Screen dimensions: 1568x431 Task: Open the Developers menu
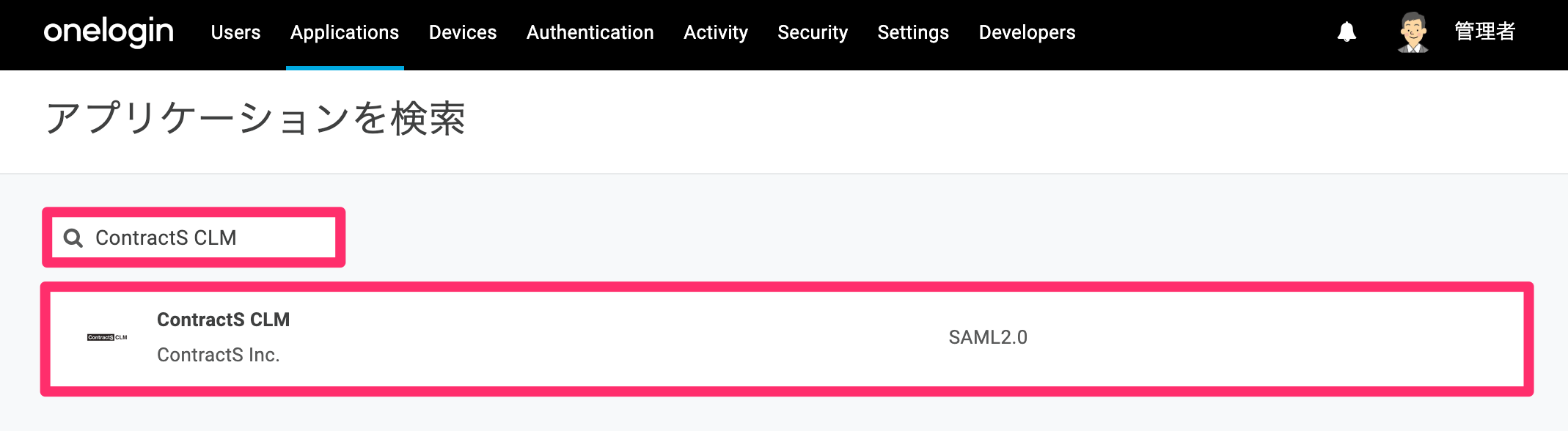click(x=1027, y=32)
